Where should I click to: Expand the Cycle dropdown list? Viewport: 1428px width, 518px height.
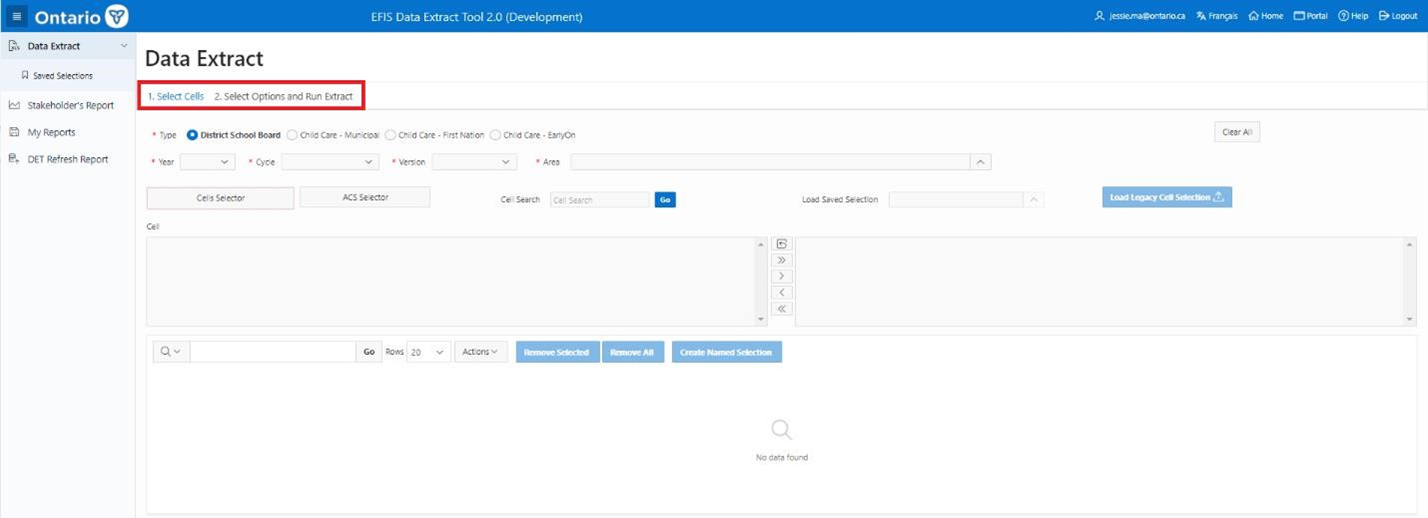click(330, 162)
